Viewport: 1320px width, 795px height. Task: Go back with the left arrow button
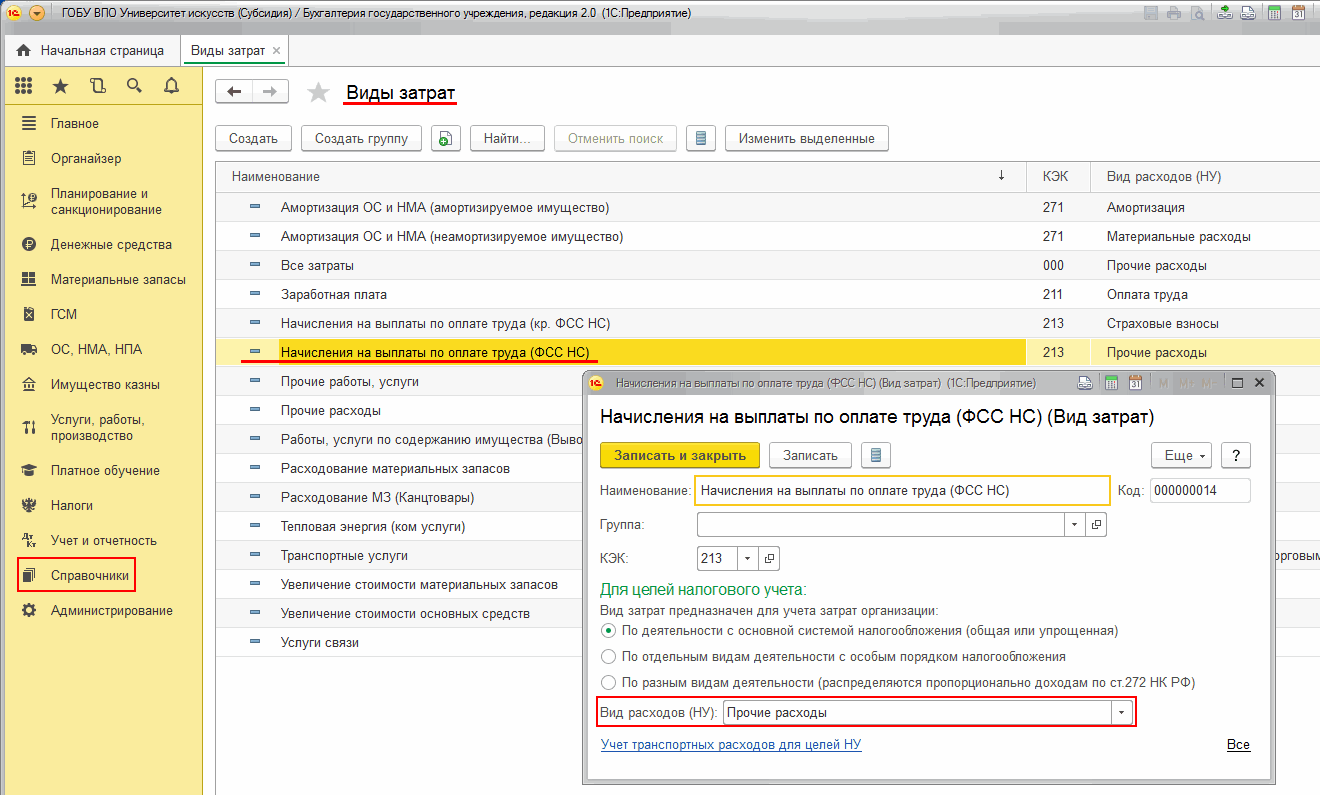point(234,92)
